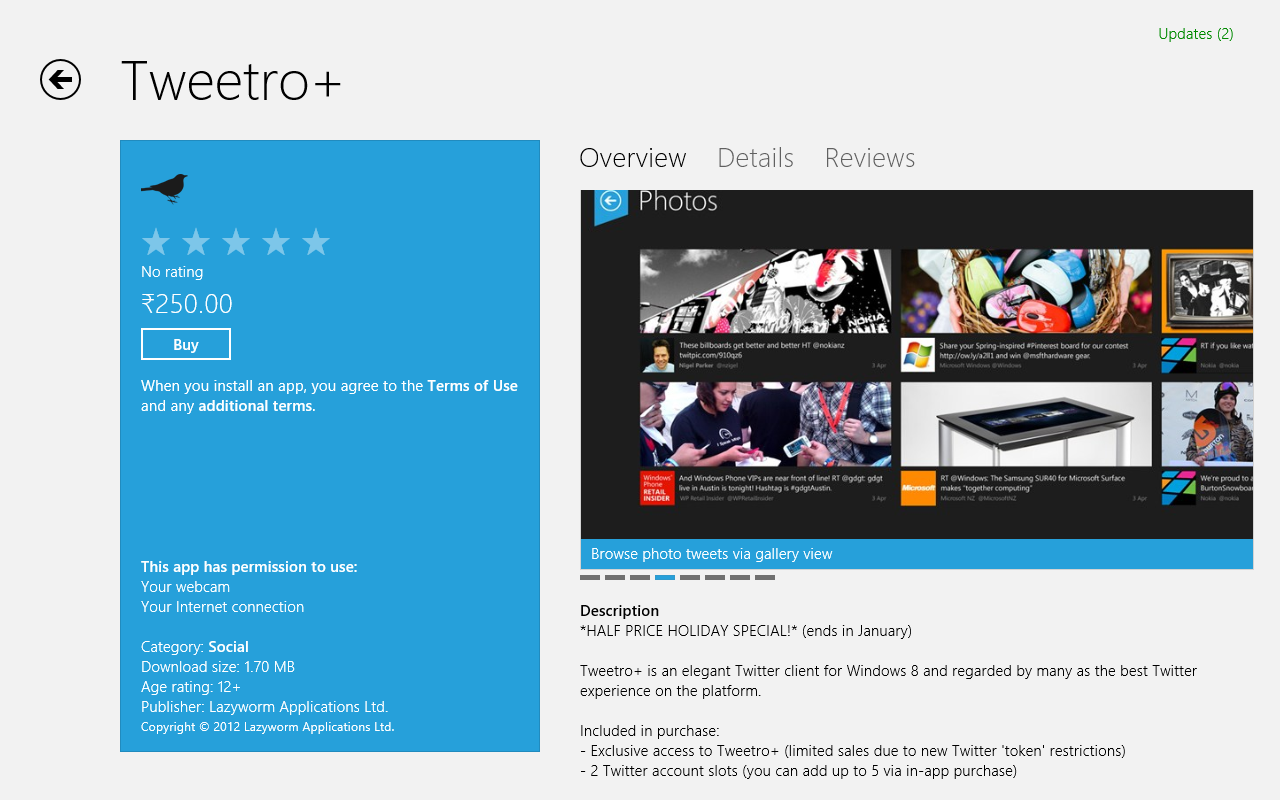Screen dimensions: 1280x800
Task: Click the 'Browse photo tweets via gallery view' caption
Action: click(712, 554)
